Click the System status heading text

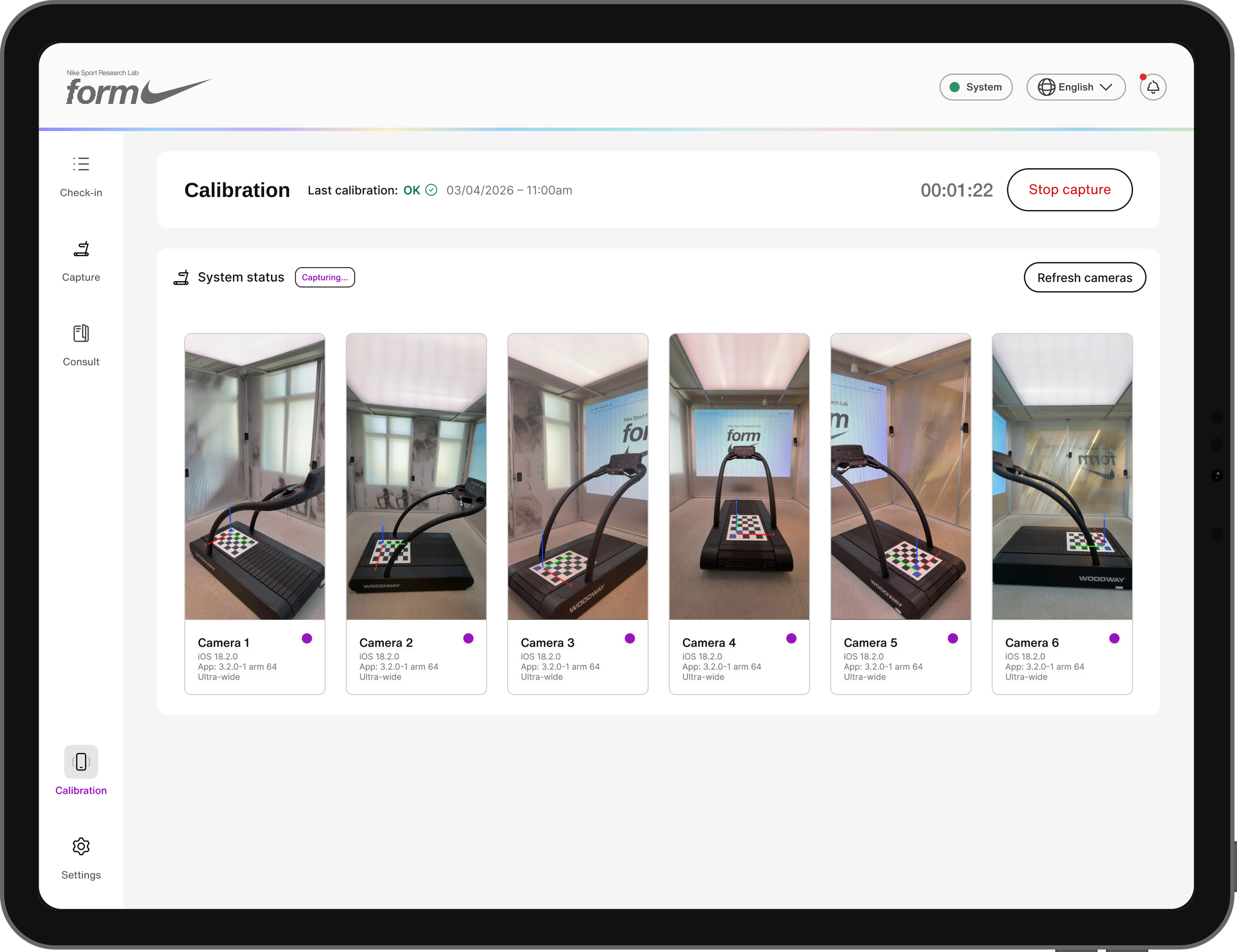coord(240,278)
